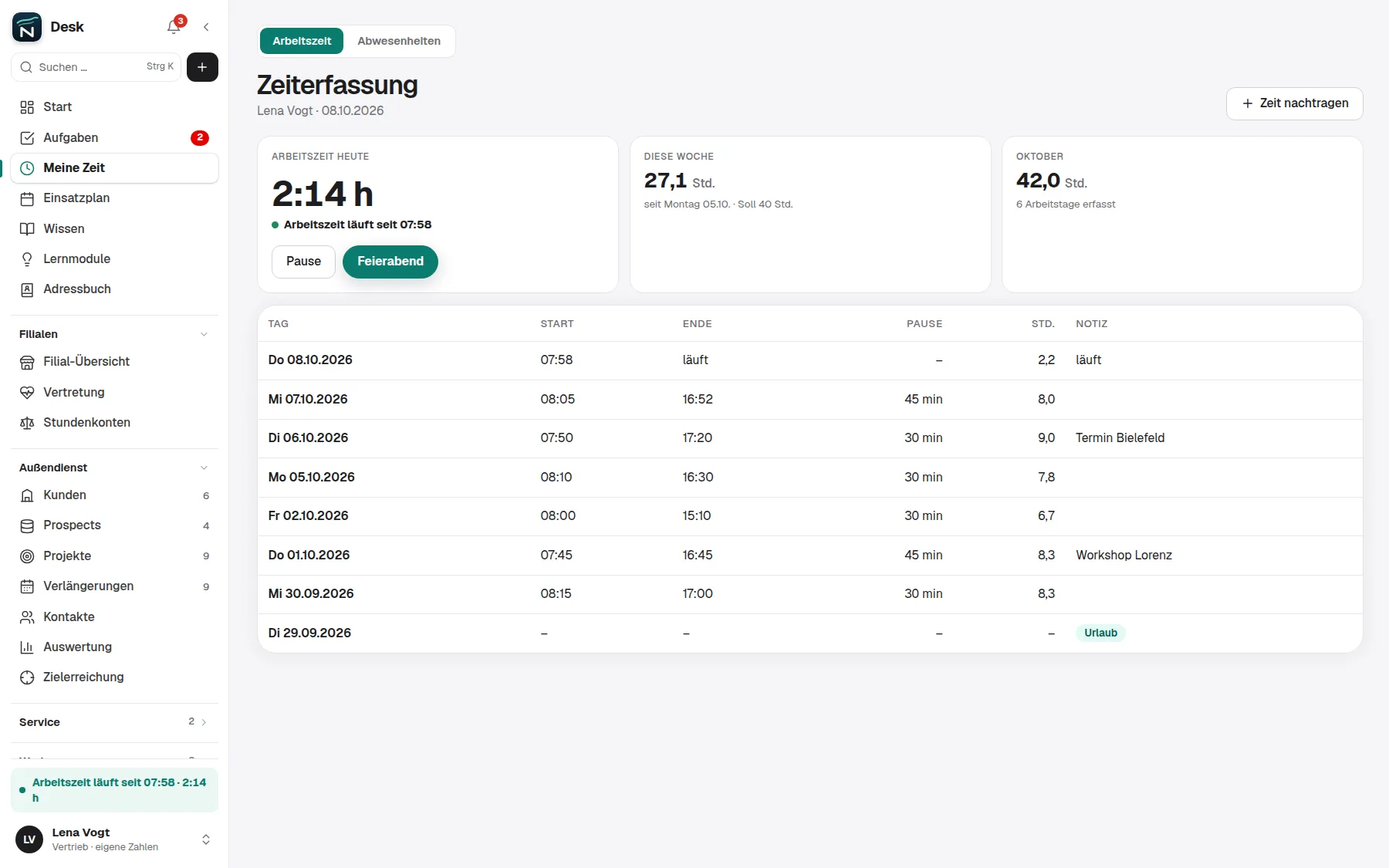Screen dimensions: 1389x868
Task: Click the Urlaub badge
Action: pyautogui.click(x=1100, y=633)
